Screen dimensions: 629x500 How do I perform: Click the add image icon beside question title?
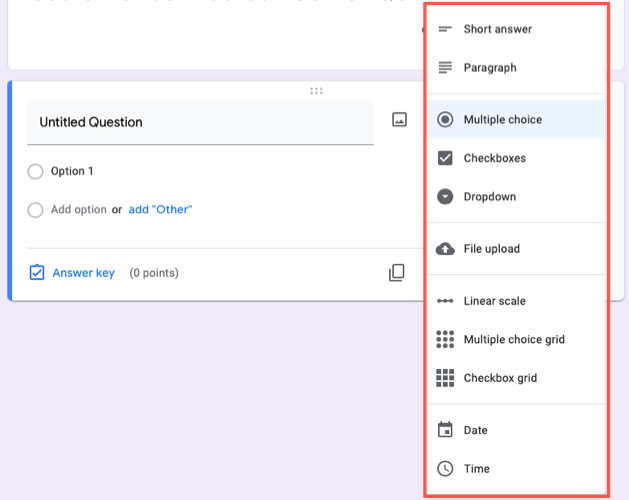tap(399, 120)
